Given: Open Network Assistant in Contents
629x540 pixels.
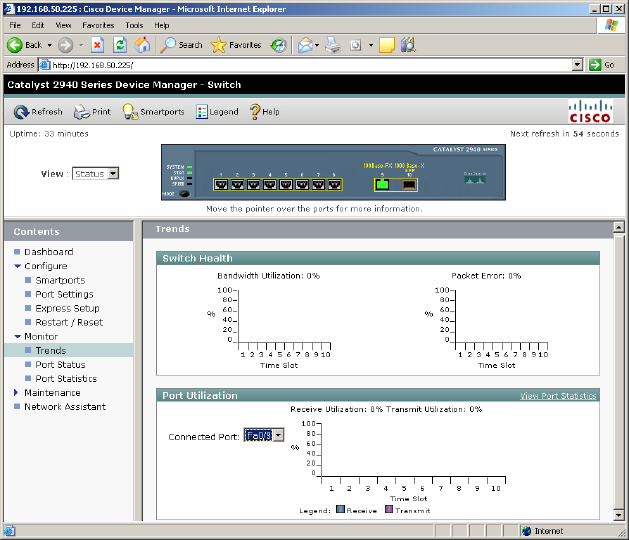Looking at the screenshot, I should coord(65,406).
